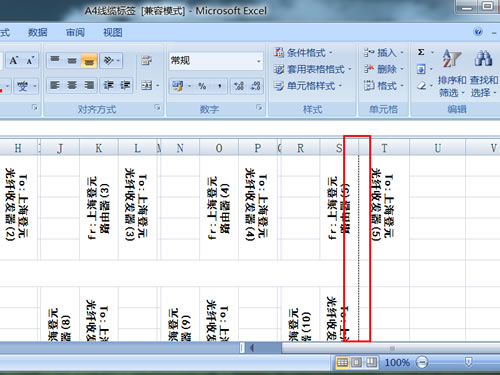Click the Increase Decimal icon
The height and width of the screenshot is (375, 500).
[x=239, y=86]
